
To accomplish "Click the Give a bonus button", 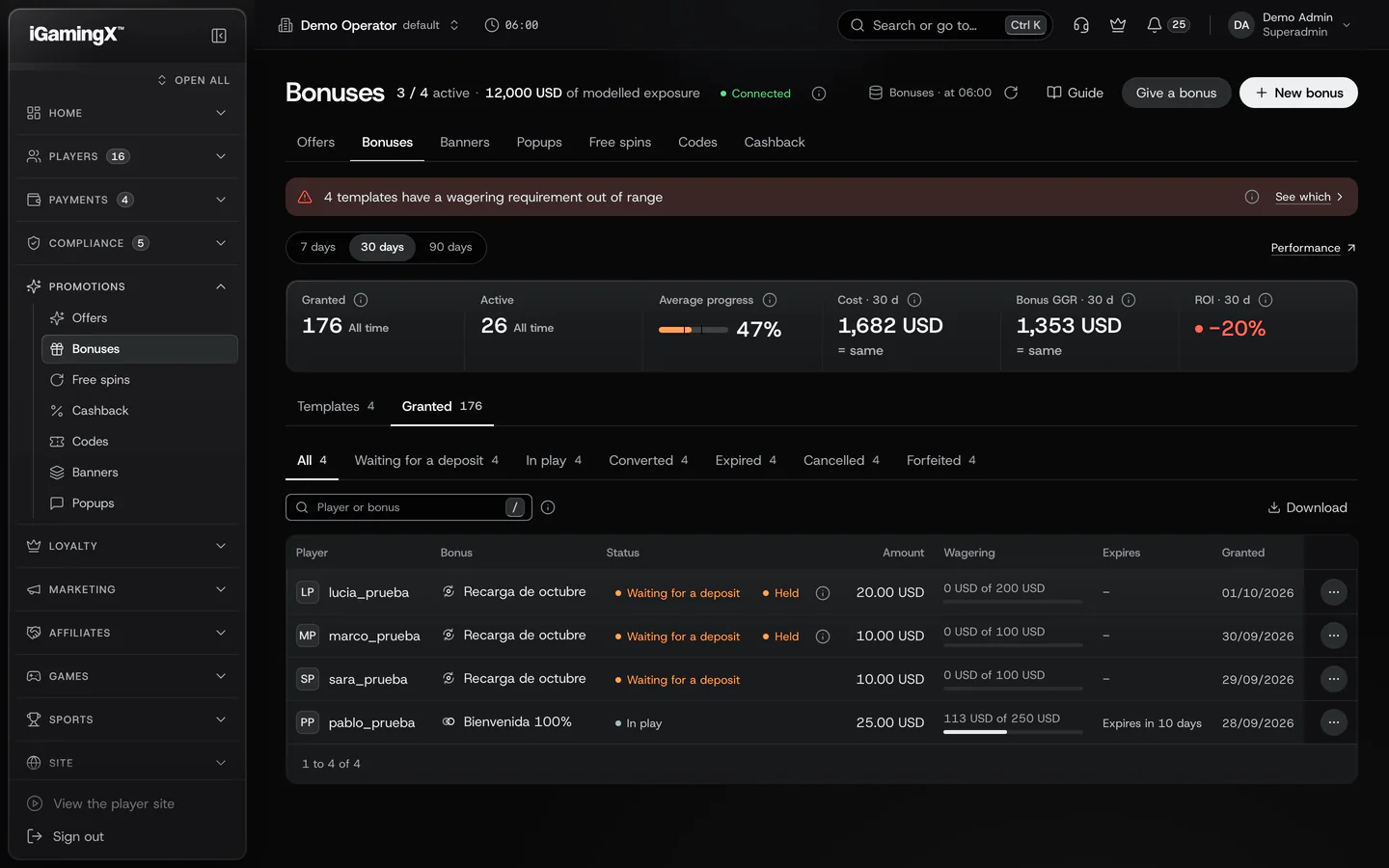I will pyautogui.click(x=1176, y=93).
